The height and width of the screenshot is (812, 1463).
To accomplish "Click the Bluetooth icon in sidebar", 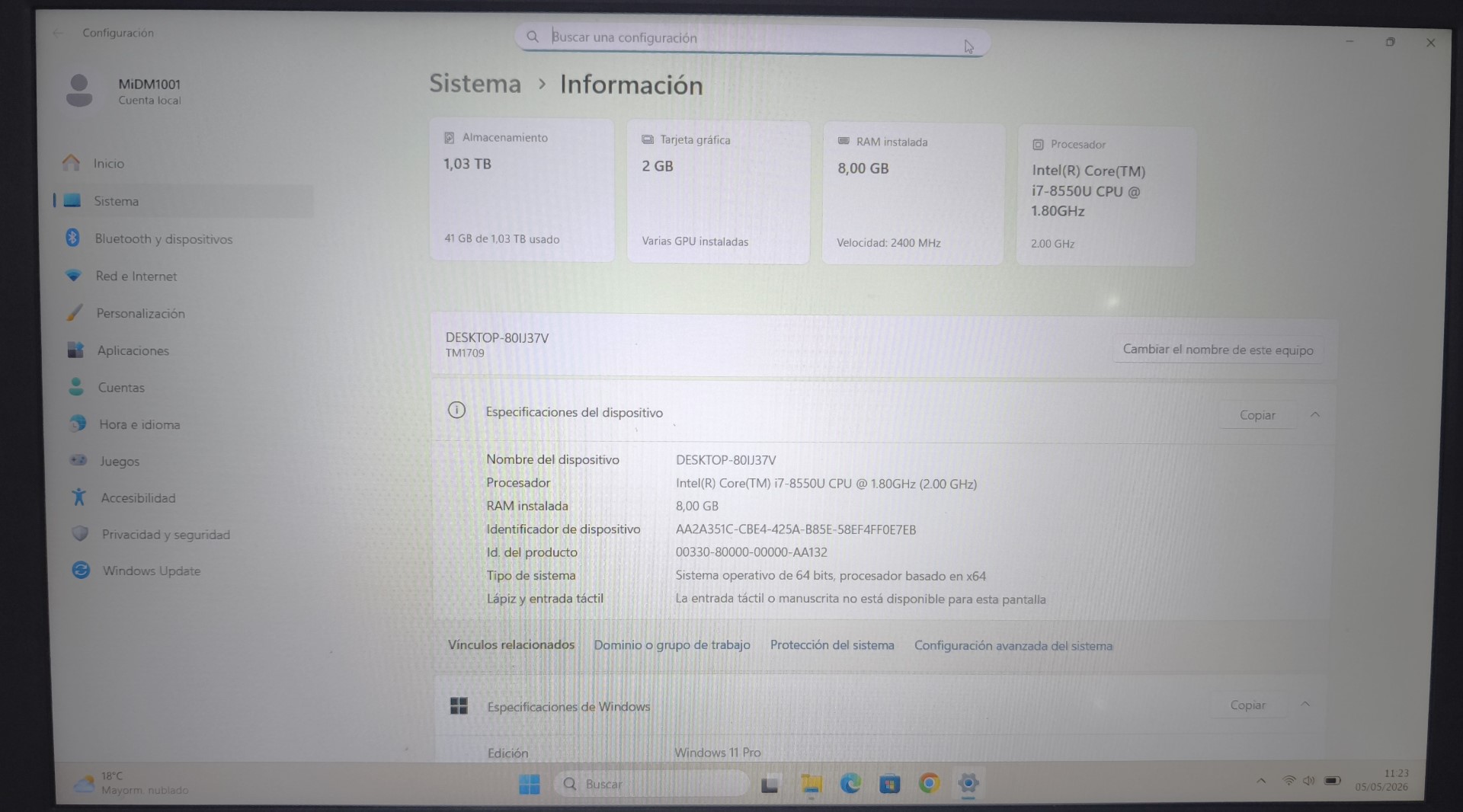I will point(72,238).
